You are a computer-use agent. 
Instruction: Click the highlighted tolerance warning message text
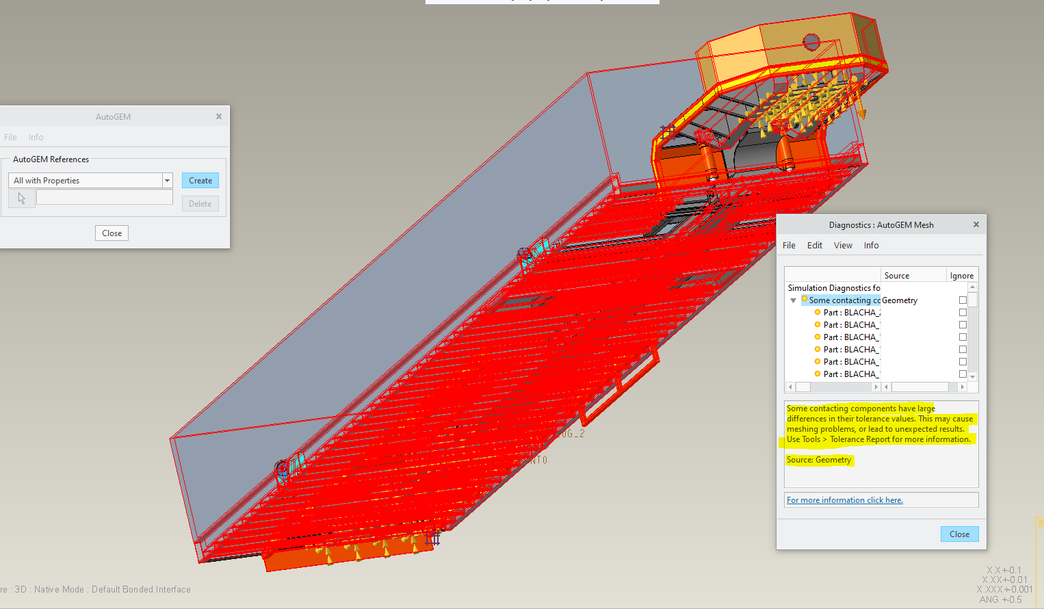tap(880, 424)
